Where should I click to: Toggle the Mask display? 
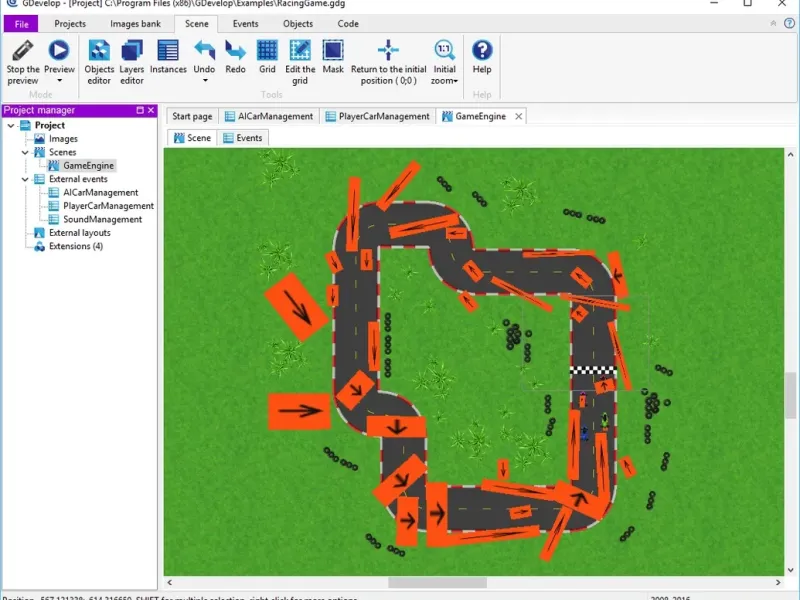333,50
